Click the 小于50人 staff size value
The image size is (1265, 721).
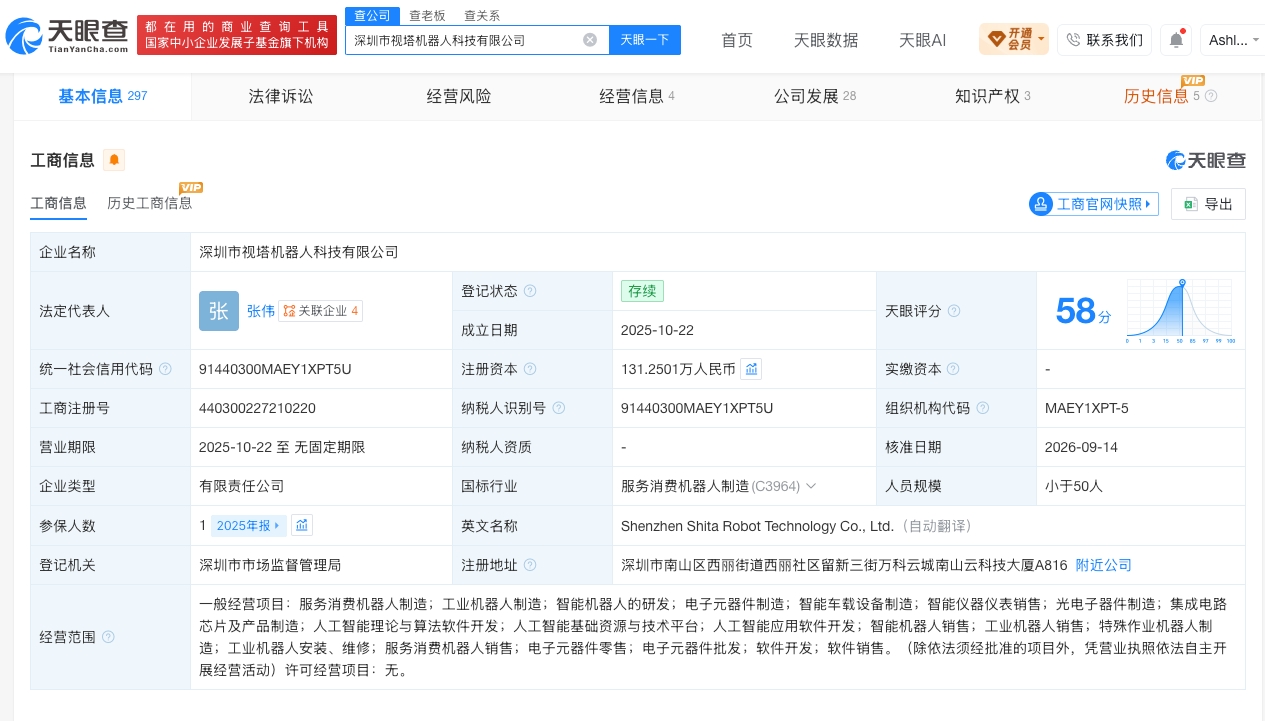tap(1074, 486)
